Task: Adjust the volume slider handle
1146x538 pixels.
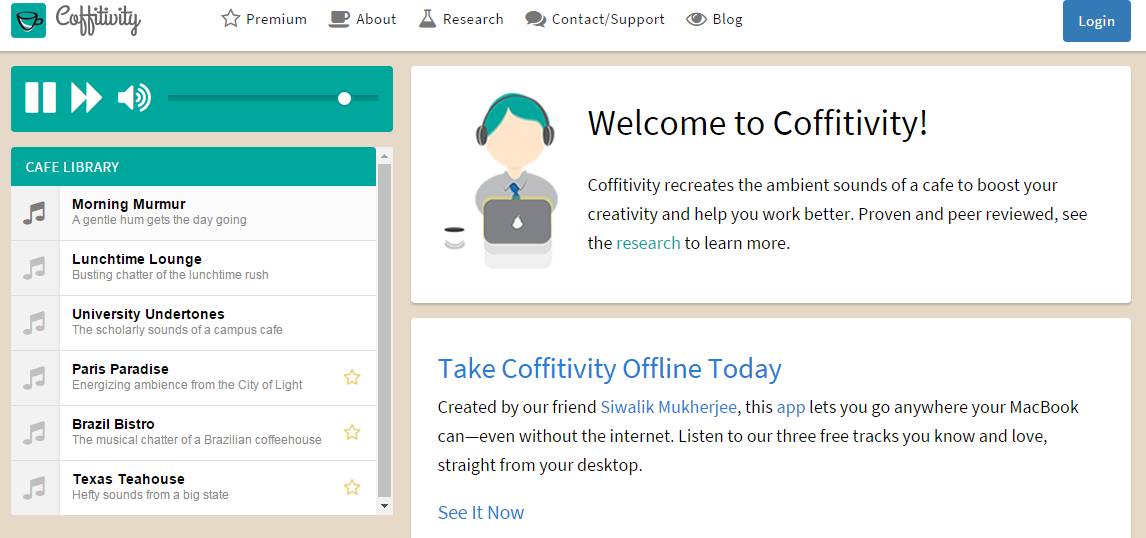Action: (x=344, y=98)
